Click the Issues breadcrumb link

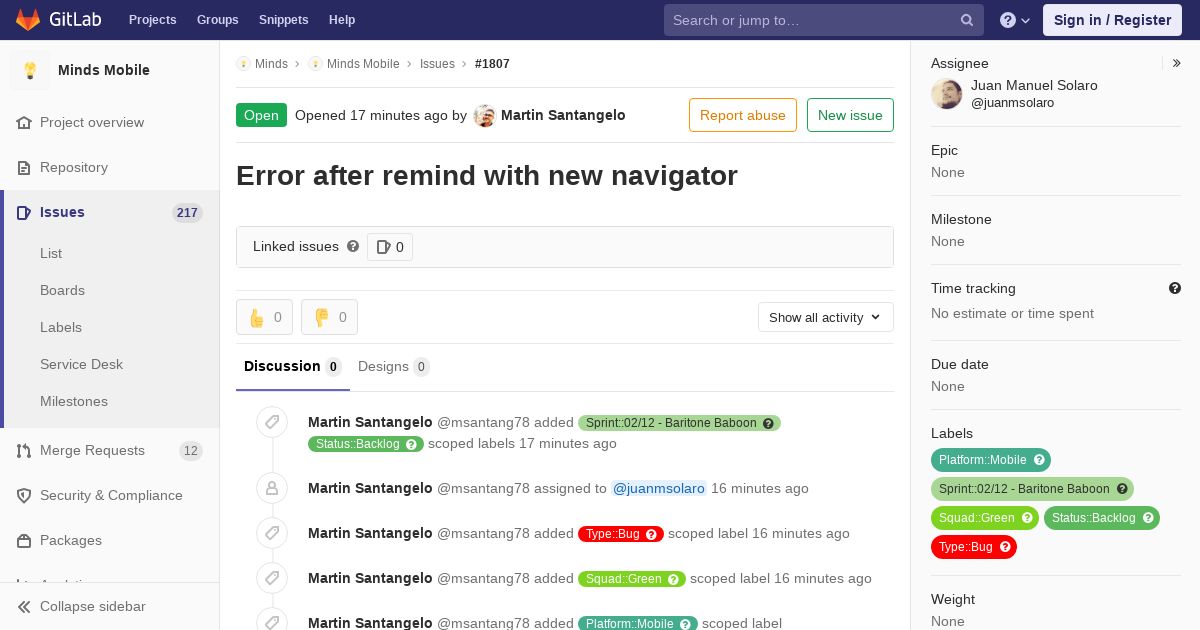[437, 63]
